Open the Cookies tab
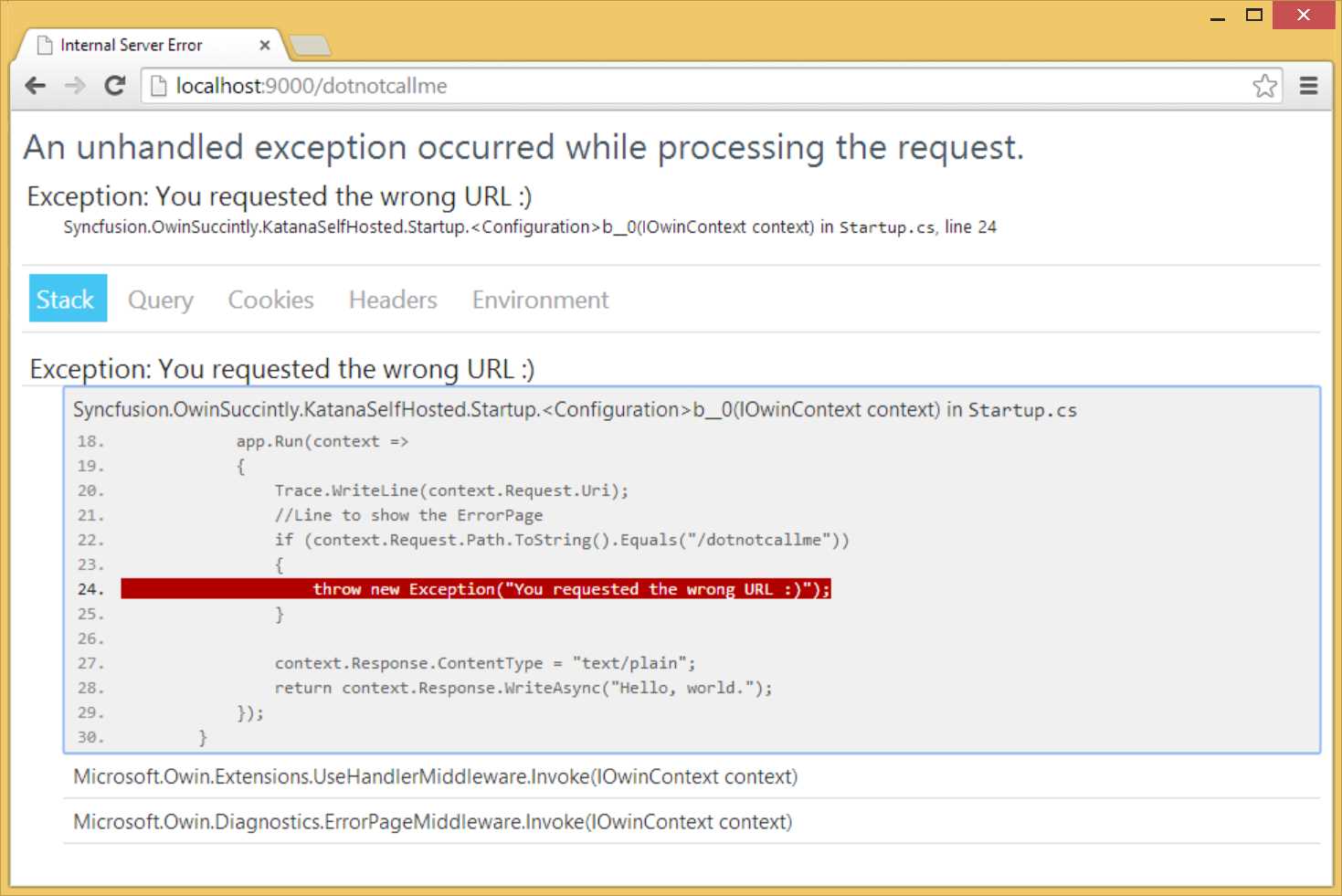This screenshot has height=896, width=1342. (270, 300)
